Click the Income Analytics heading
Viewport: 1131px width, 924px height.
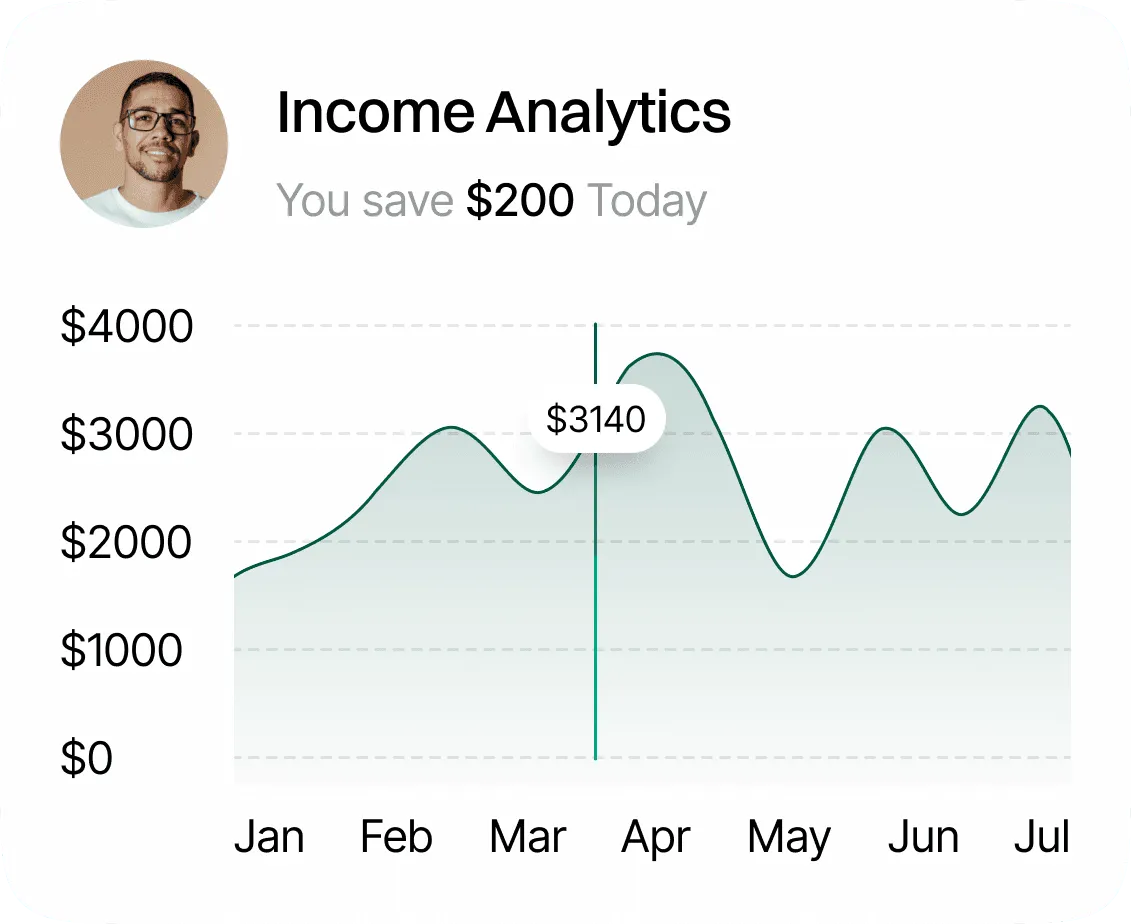coord(503,112)
